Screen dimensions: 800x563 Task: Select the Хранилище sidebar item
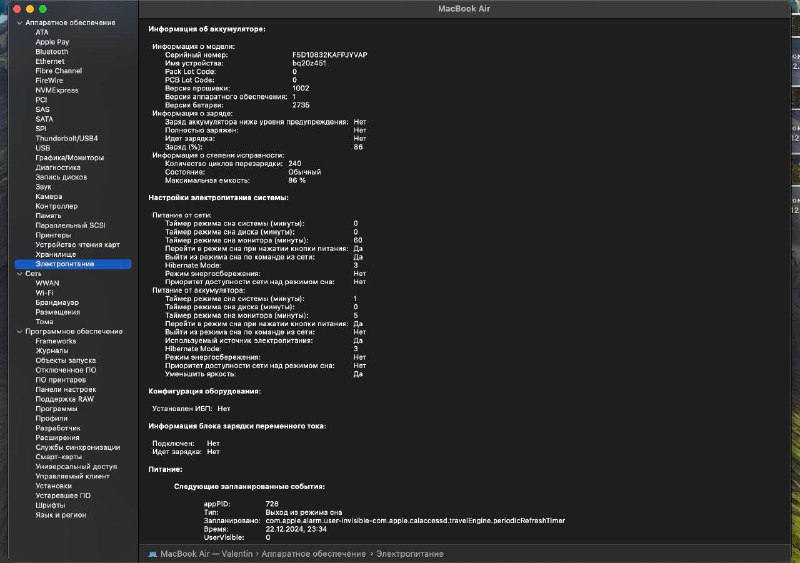point(56,254)
